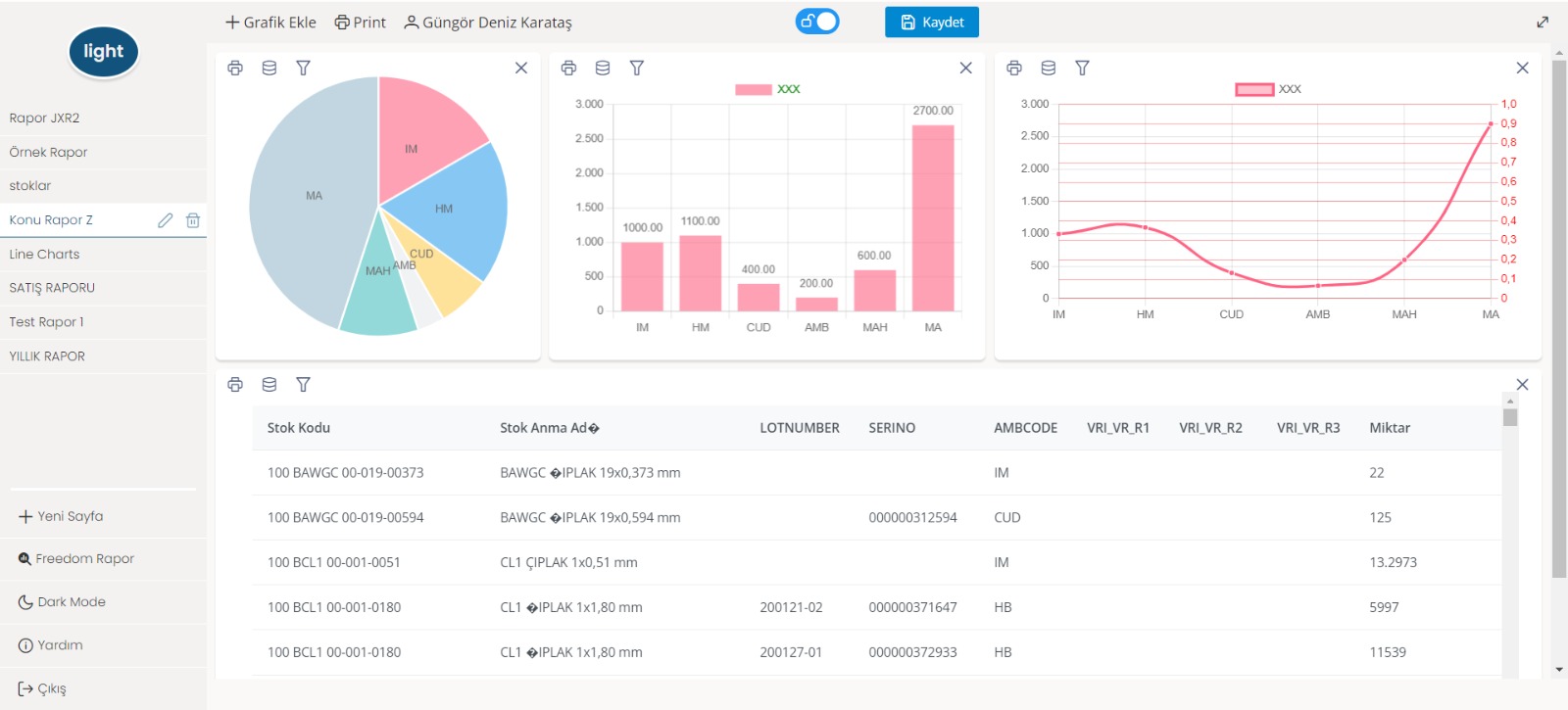Close the pie chart panel
Image resolution: width=1568 pixels, height=710 pixels.
(521, 68)
